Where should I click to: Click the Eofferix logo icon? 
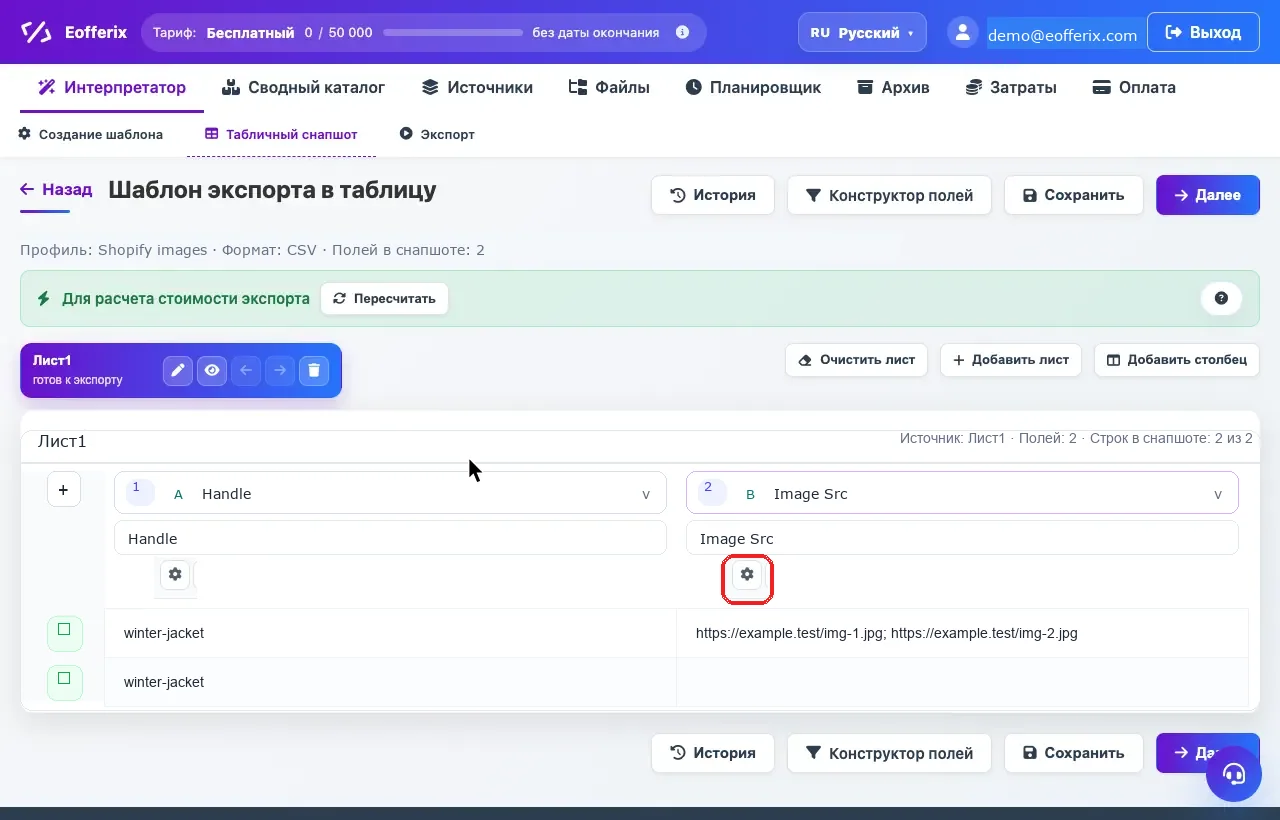36,32
